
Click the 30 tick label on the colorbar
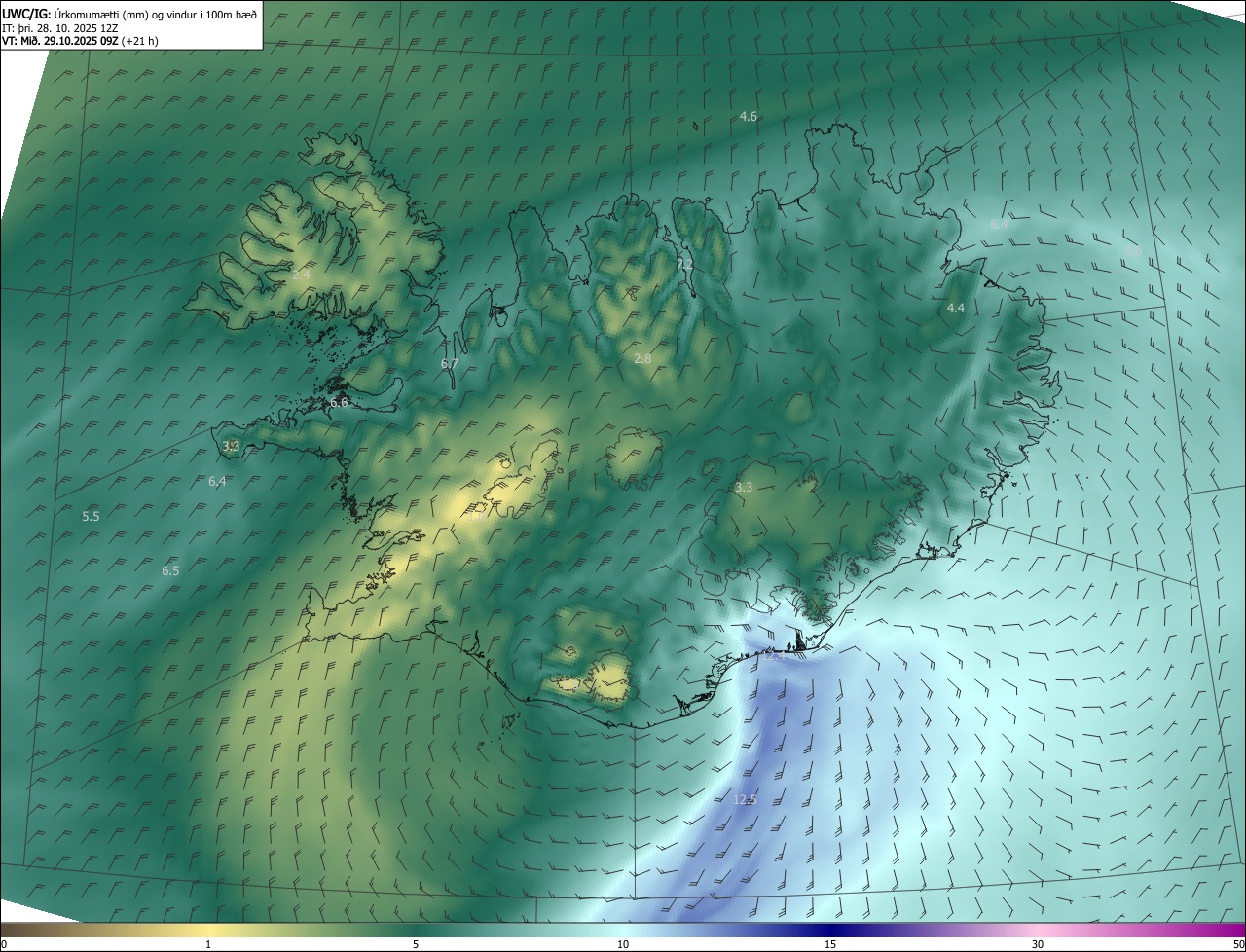(1038, 944)
